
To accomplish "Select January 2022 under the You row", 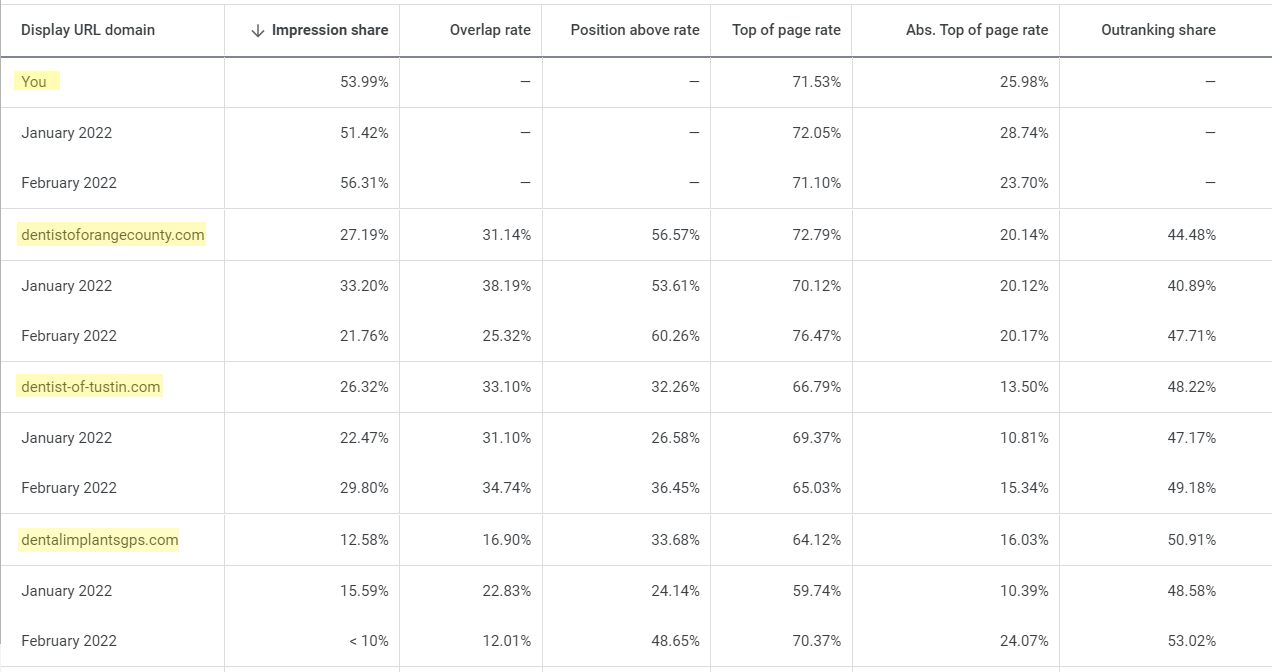I will pos(66,132).
